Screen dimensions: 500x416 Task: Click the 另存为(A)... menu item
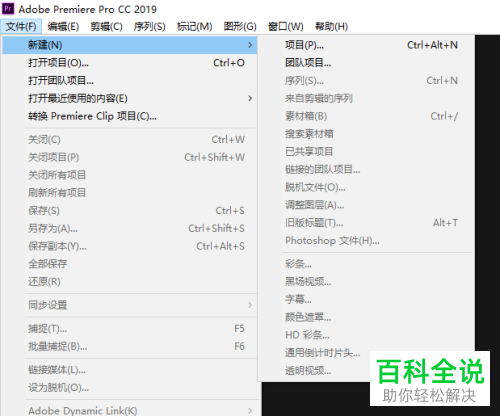(130, 228)
